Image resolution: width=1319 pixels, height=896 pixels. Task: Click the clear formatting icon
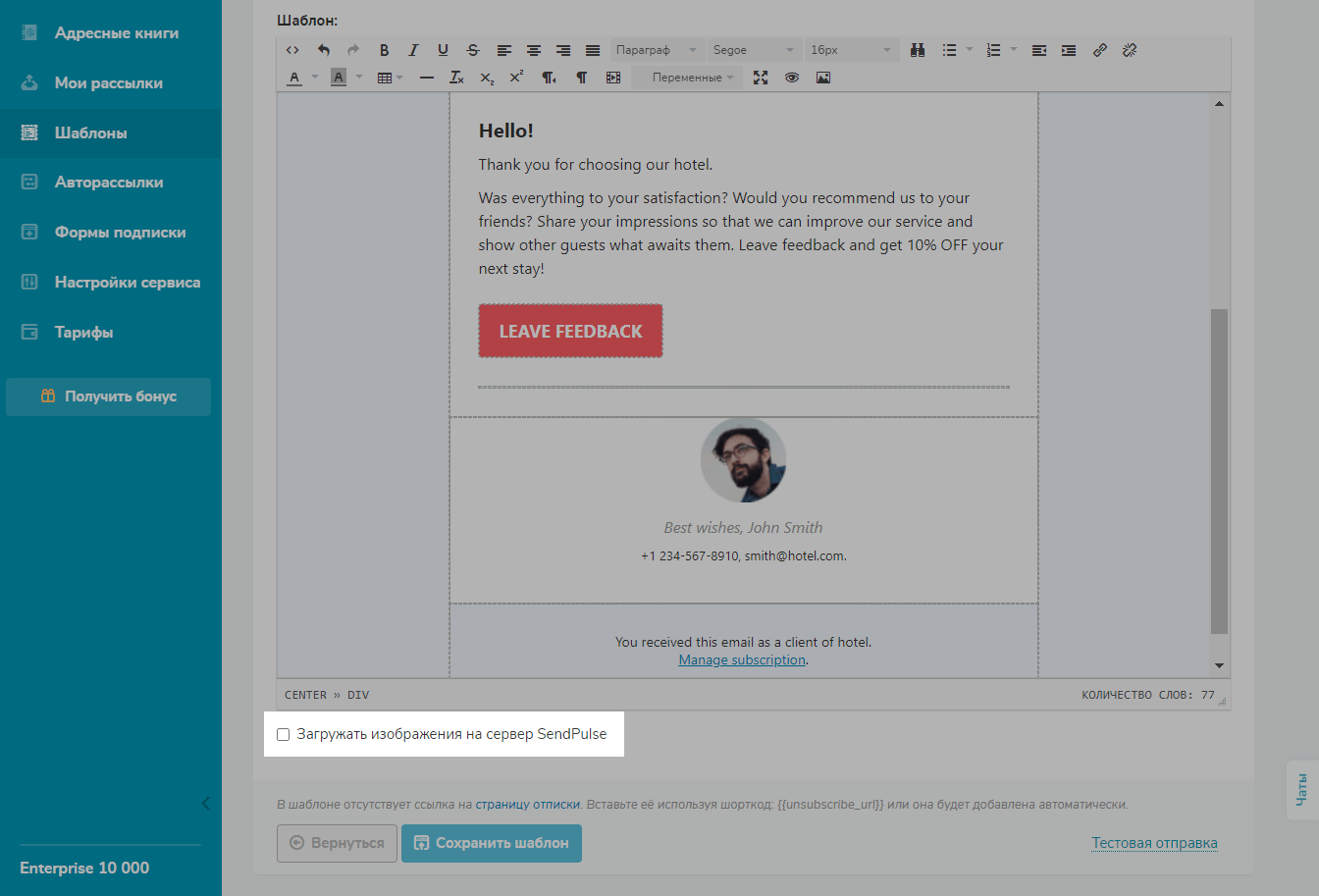coord(456,78)
